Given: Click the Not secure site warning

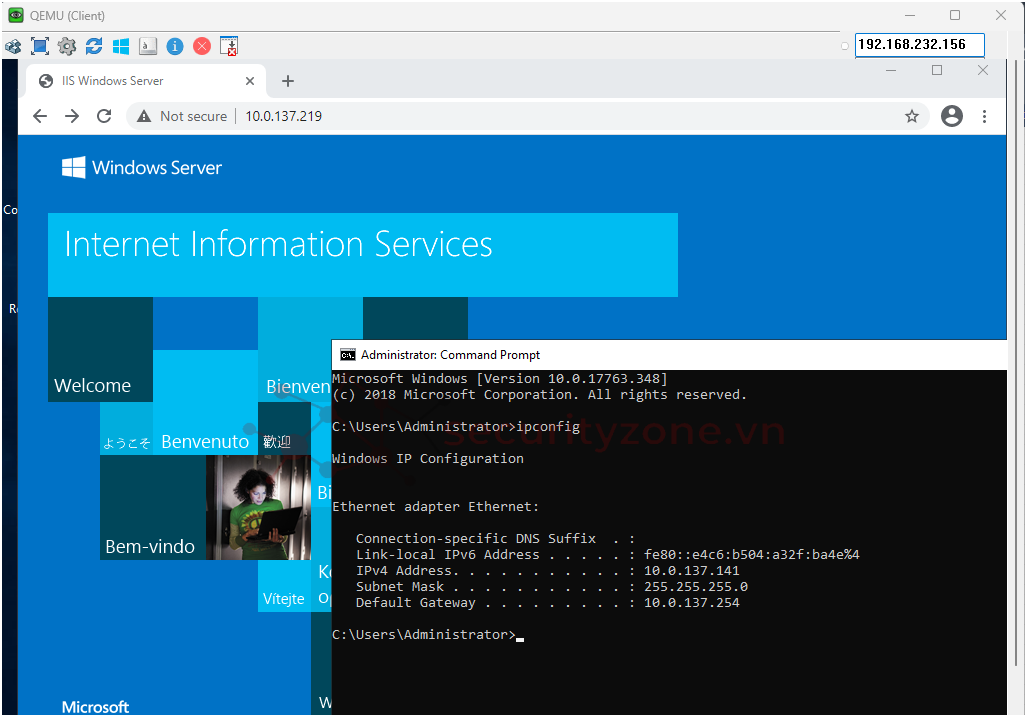Looking at the screenshot, I should 183,116.
